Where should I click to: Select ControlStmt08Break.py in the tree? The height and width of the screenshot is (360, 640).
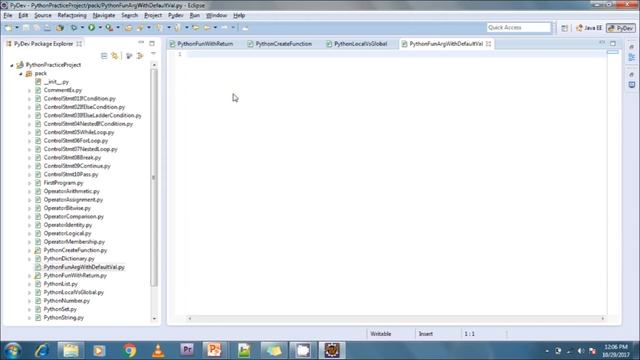click(x=72, y=158)
